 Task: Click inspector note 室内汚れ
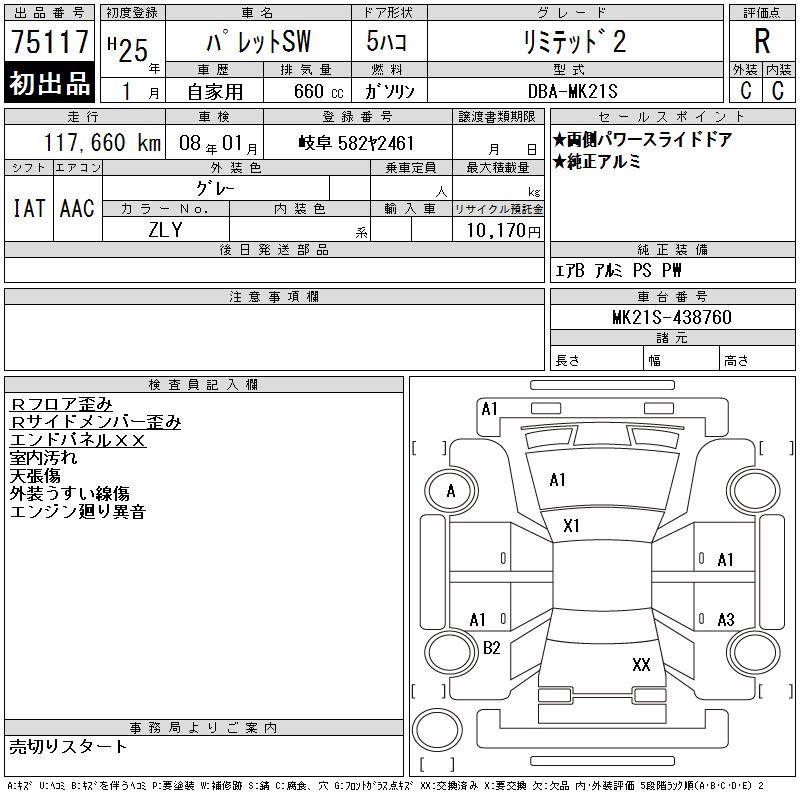point(43,458)
